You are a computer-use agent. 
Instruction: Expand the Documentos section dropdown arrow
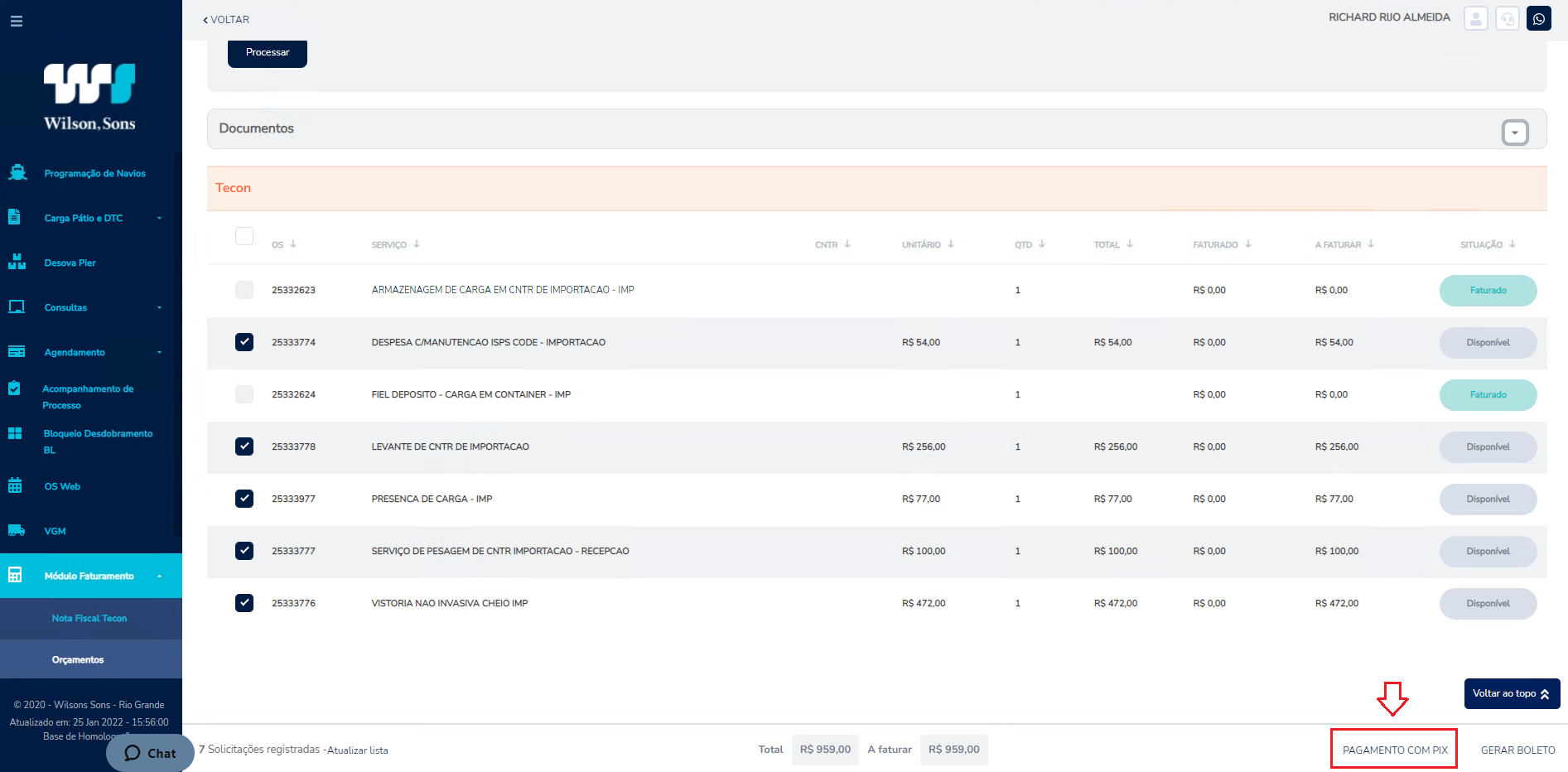coord(1515,133)
